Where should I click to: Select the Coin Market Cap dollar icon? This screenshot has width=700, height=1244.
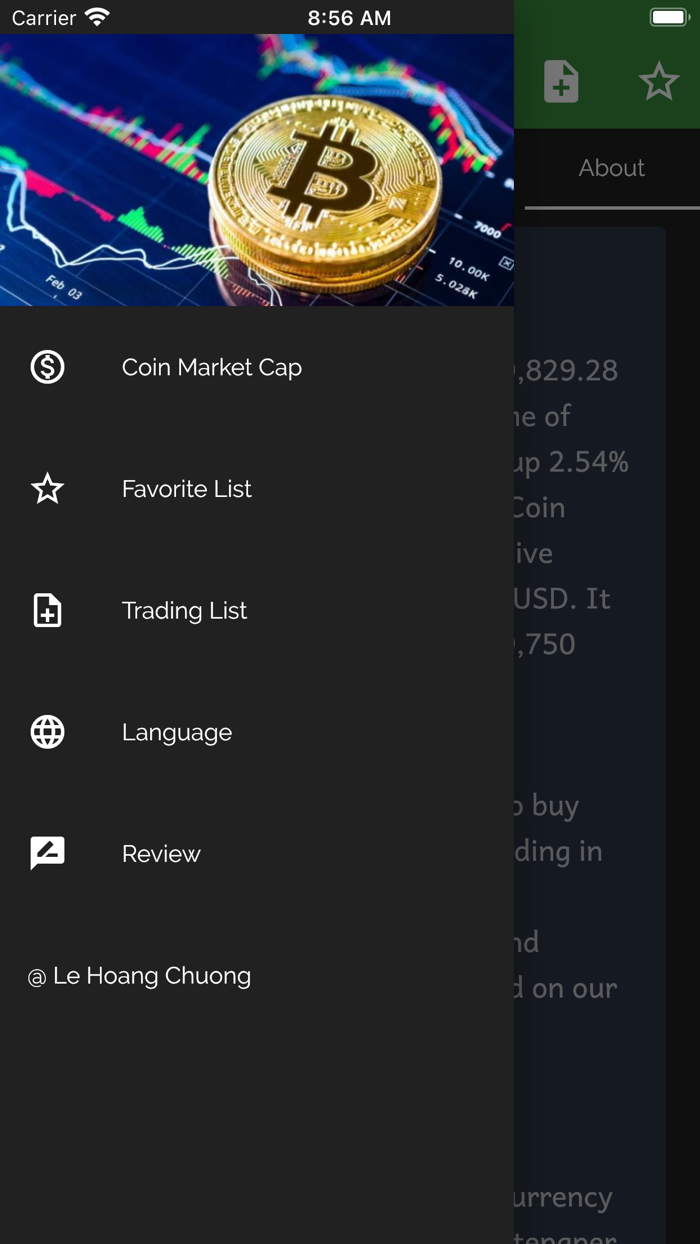click(47, 367)
